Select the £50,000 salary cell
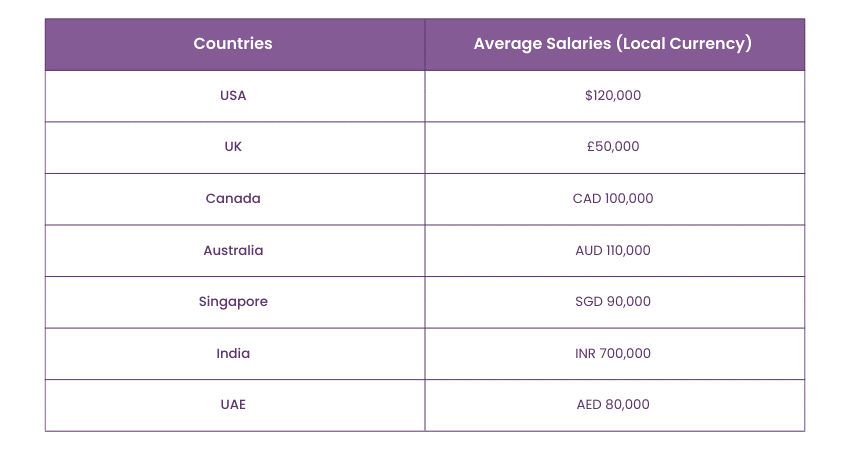Image resolution: width=850 pixels, height=450 pixels. click(613, 147)
